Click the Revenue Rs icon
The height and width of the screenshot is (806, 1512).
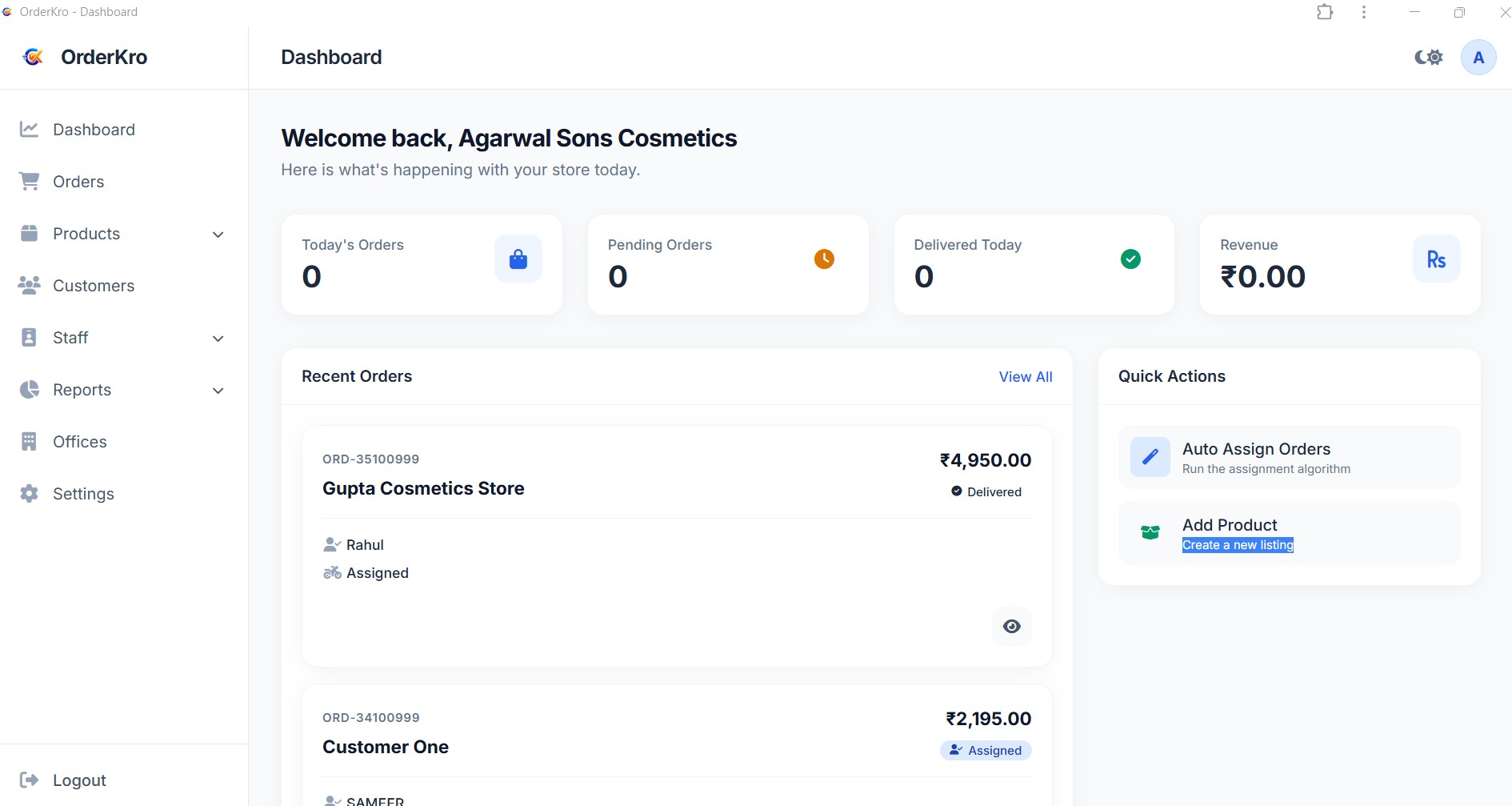click(1436, 259)
